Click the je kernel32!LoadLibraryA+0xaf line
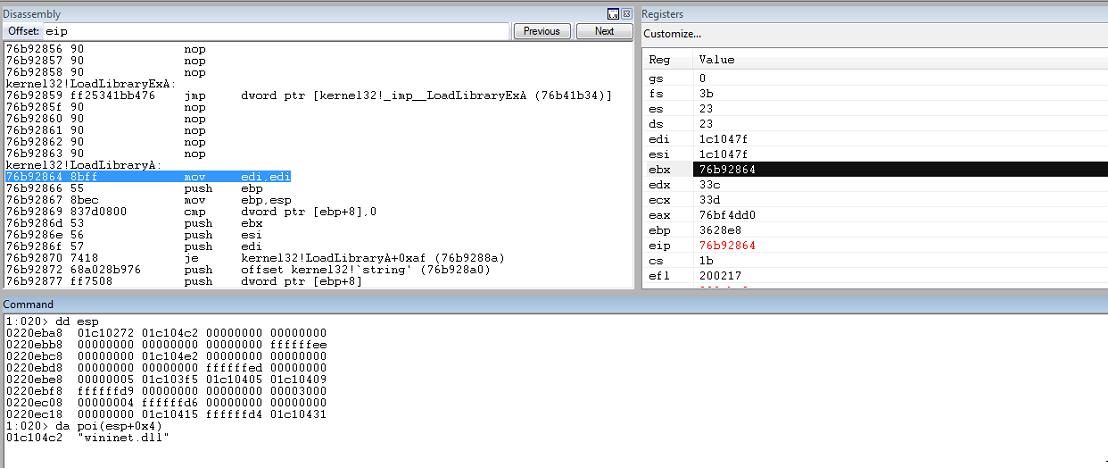 255,258
